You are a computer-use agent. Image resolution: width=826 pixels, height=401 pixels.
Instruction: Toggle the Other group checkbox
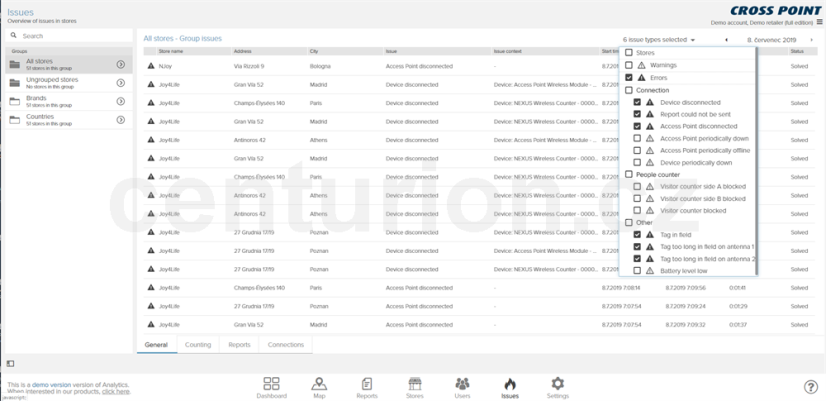tap(628, 222)
